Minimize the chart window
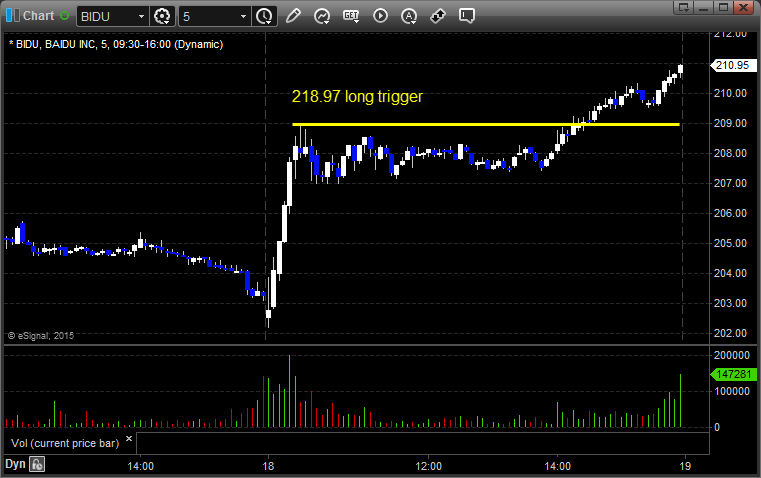Screen dimensions: 761x478 pyautogui.click(x=704, y=7)
